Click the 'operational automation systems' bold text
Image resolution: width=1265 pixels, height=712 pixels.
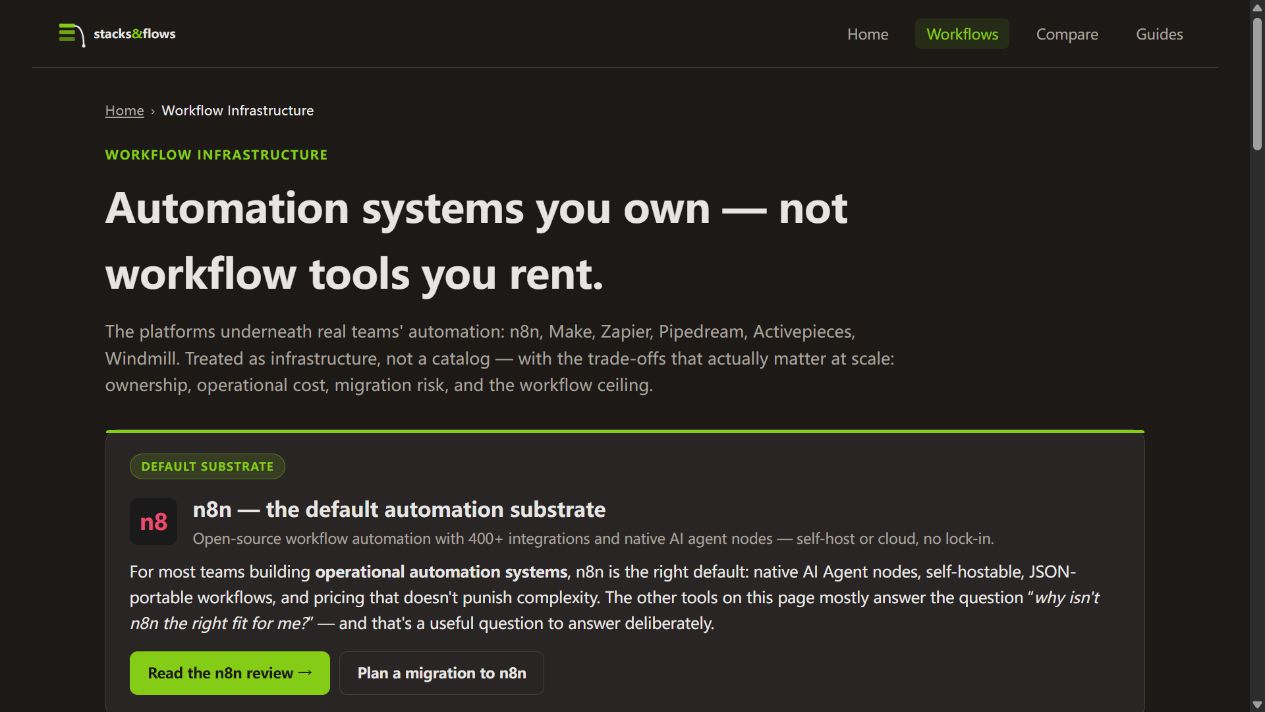(x=441, y=572)
